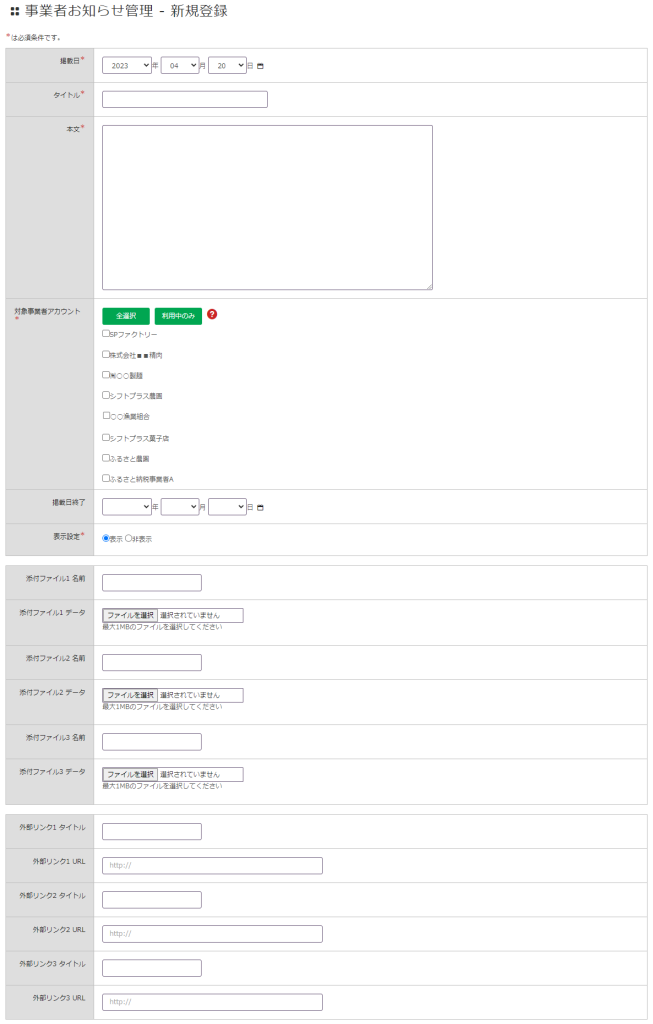Select the 表示 radio button
This screenshot has height=1024, width=653.
coord(106,538)
